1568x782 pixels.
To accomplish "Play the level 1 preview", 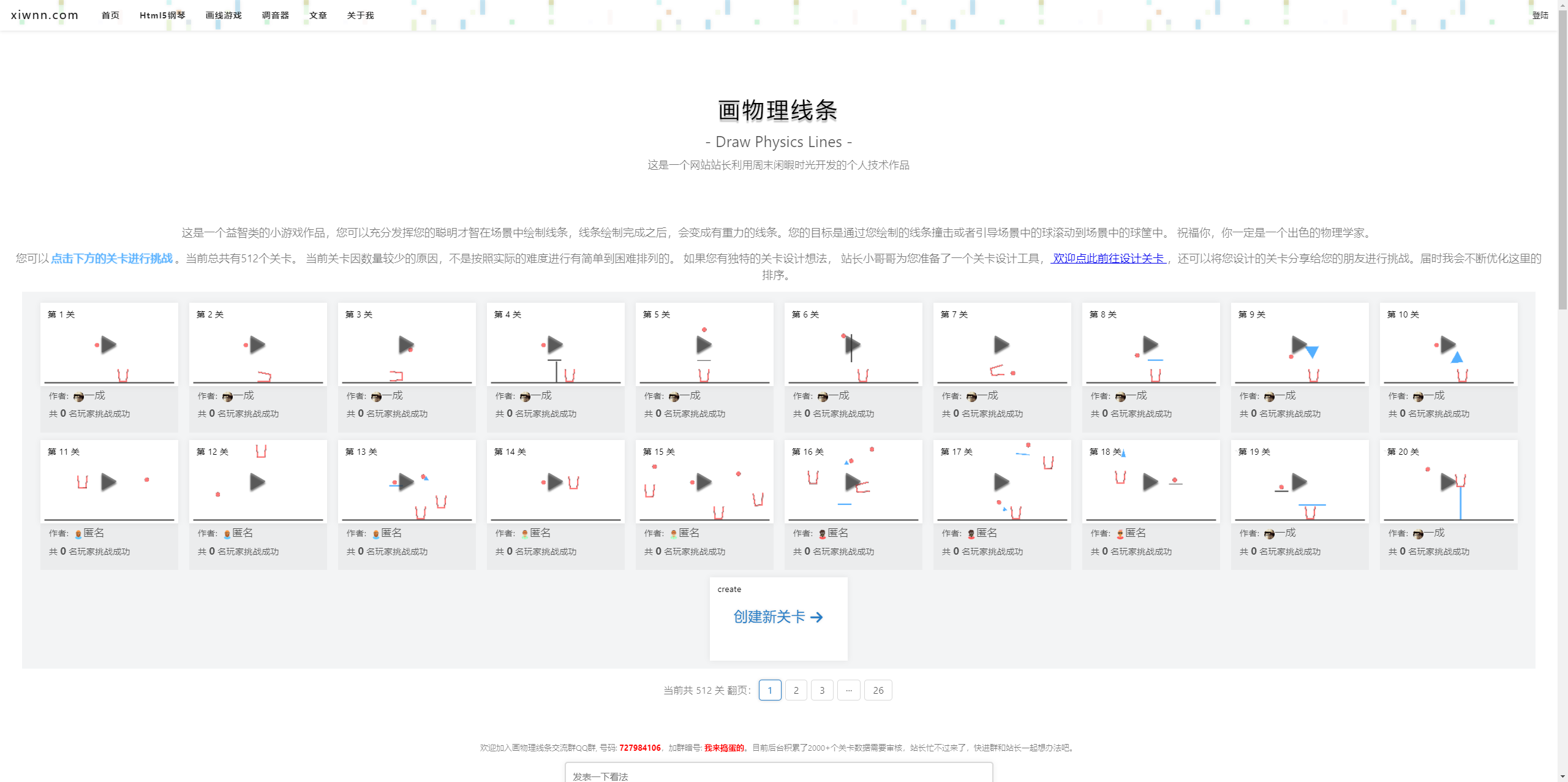I will (107, 344).
